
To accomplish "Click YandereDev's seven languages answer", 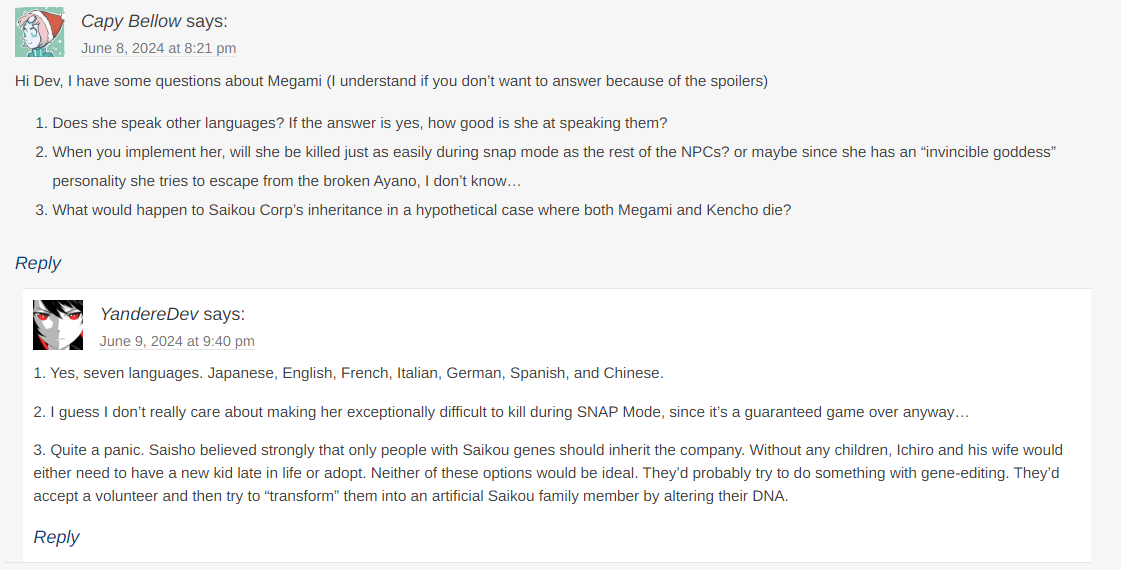I will 348,373.
